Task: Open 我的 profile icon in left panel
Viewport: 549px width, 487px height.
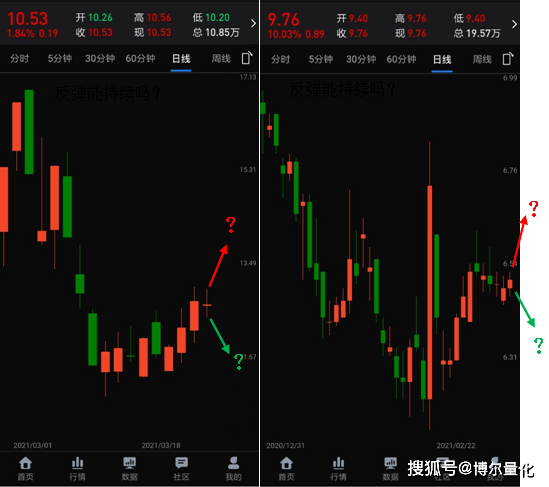Action: (233, 468)
